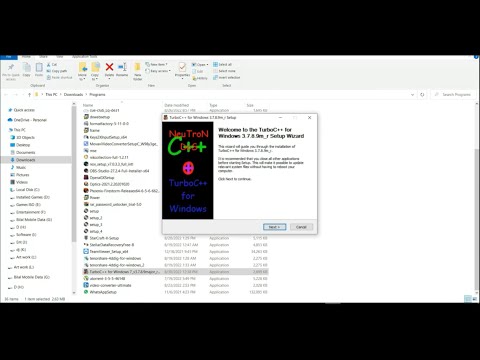Sort by the Name column header
The image size is (480, 360).
point(88,105)
